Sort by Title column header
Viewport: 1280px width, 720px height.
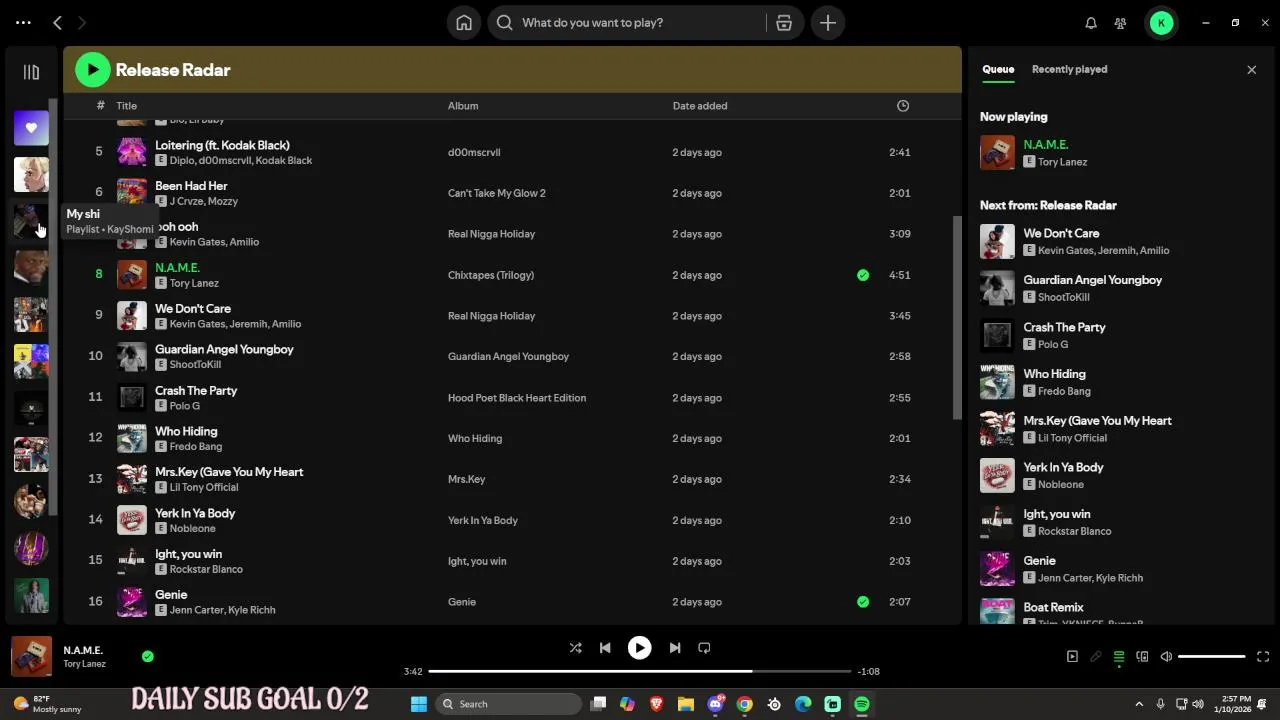[126, 105]
